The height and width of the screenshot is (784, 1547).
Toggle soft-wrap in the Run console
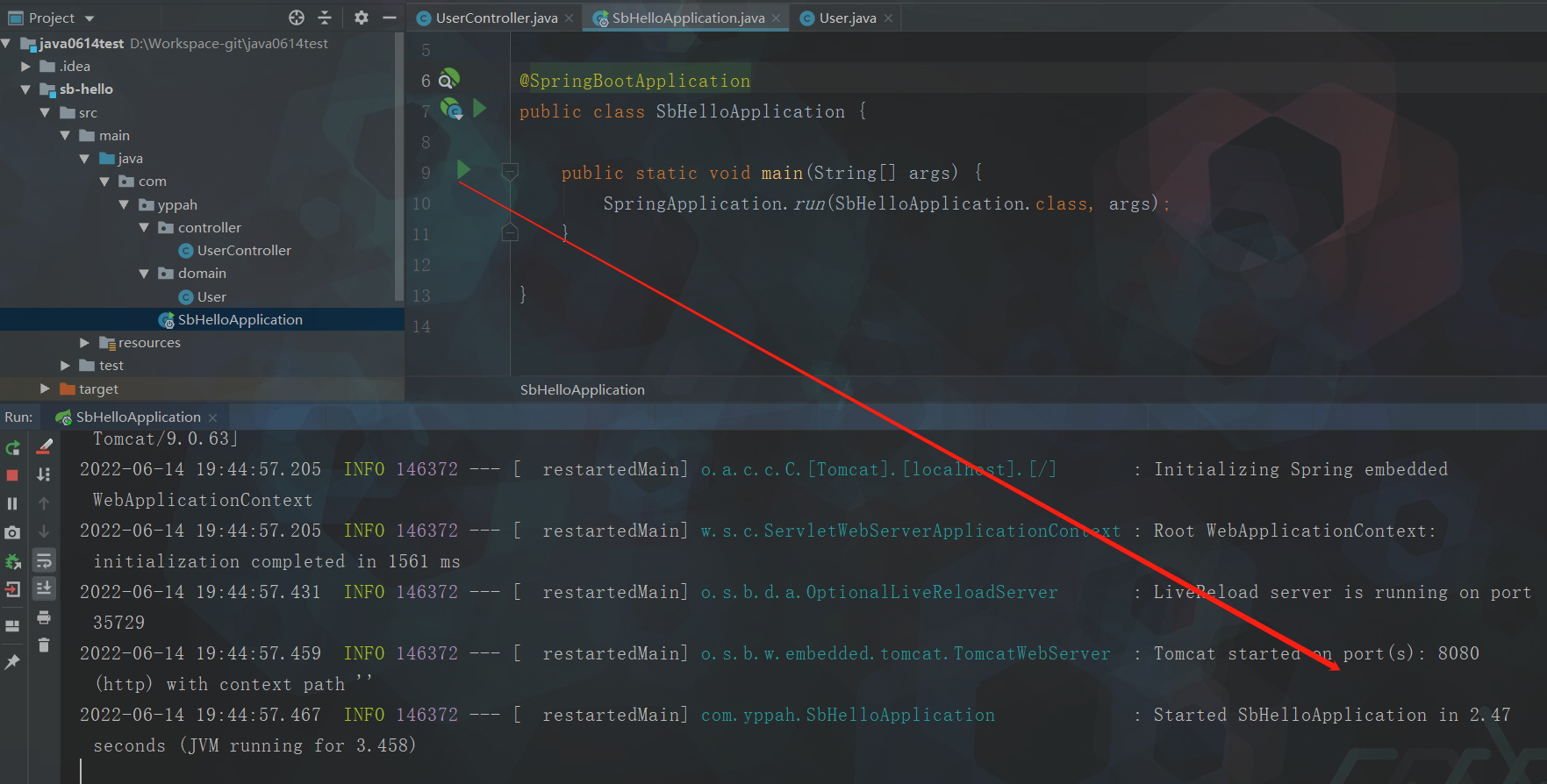click(44, 560)
